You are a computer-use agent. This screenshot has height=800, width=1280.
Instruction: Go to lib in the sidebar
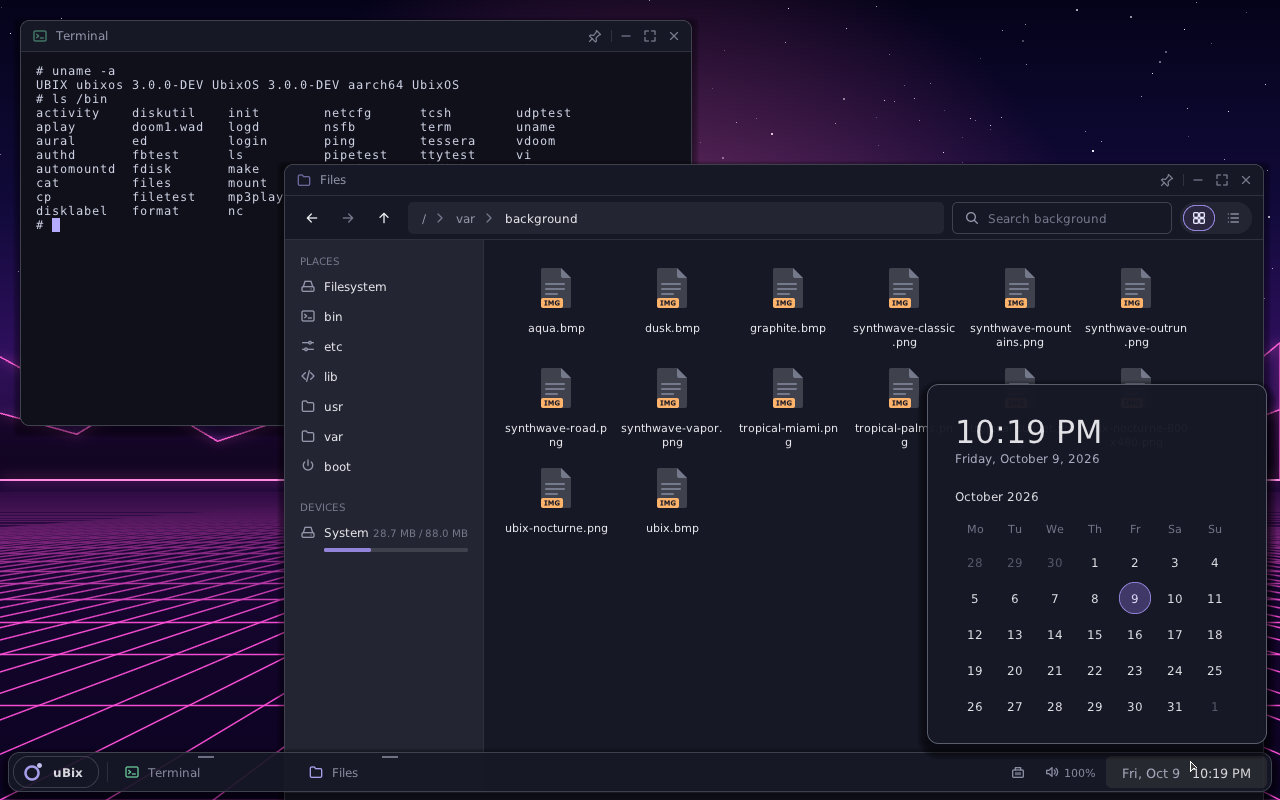pos(384,376)
